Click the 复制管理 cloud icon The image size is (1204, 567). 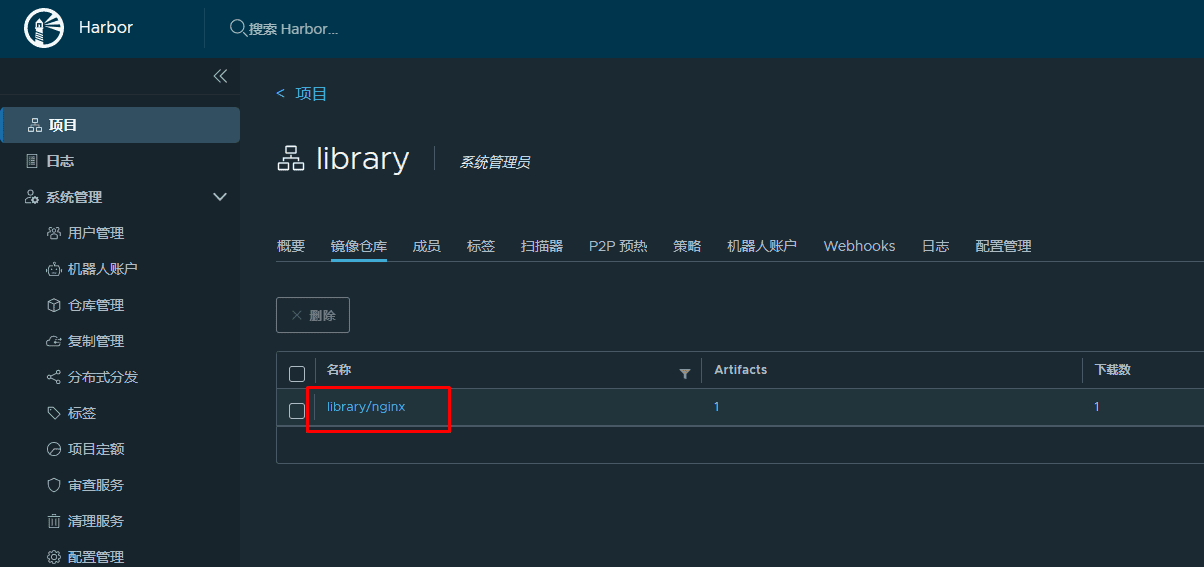tap(54, 341)
